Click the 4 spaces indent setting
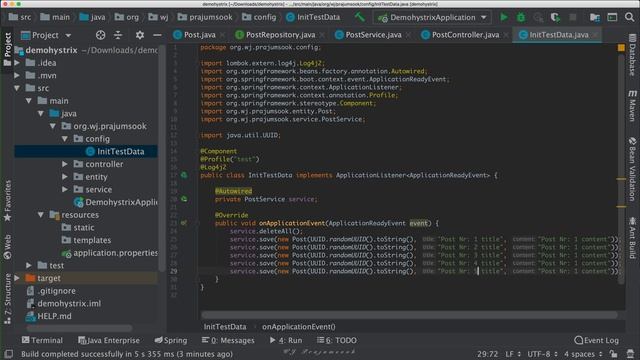Image resolution: width=640 pixels, height=360 pixels. (583, 354)
